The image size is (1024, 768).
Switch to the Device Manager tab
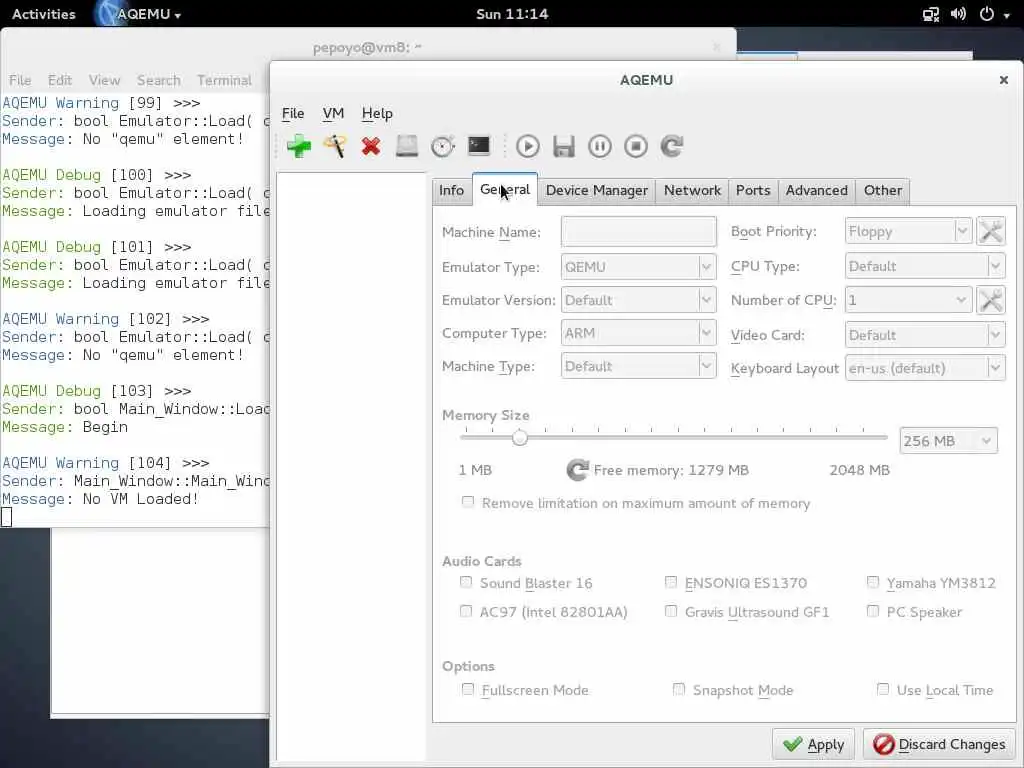click(x=597, y=191)
